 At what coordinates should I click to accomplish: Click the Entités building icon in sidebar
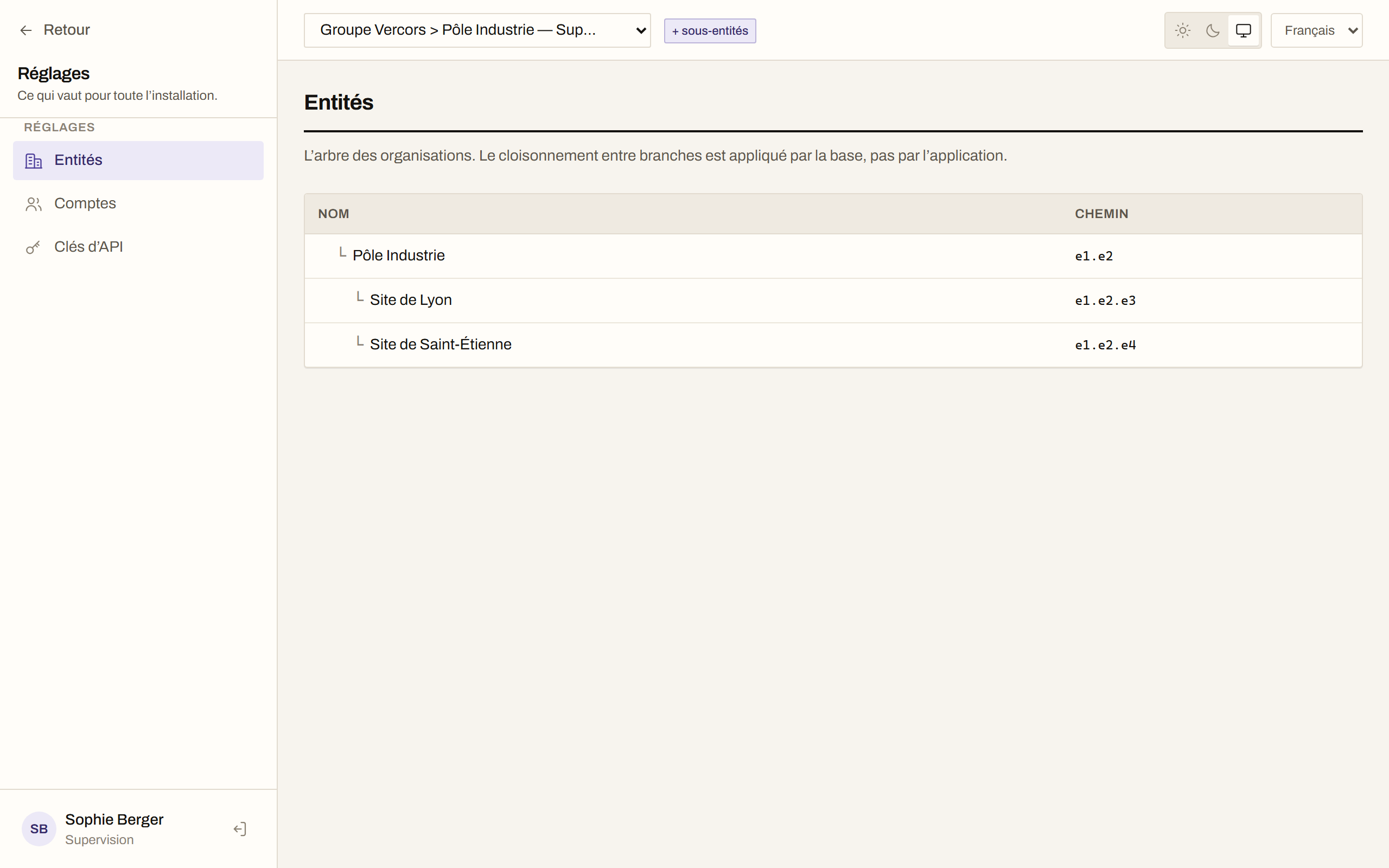(x=34, y=161)
